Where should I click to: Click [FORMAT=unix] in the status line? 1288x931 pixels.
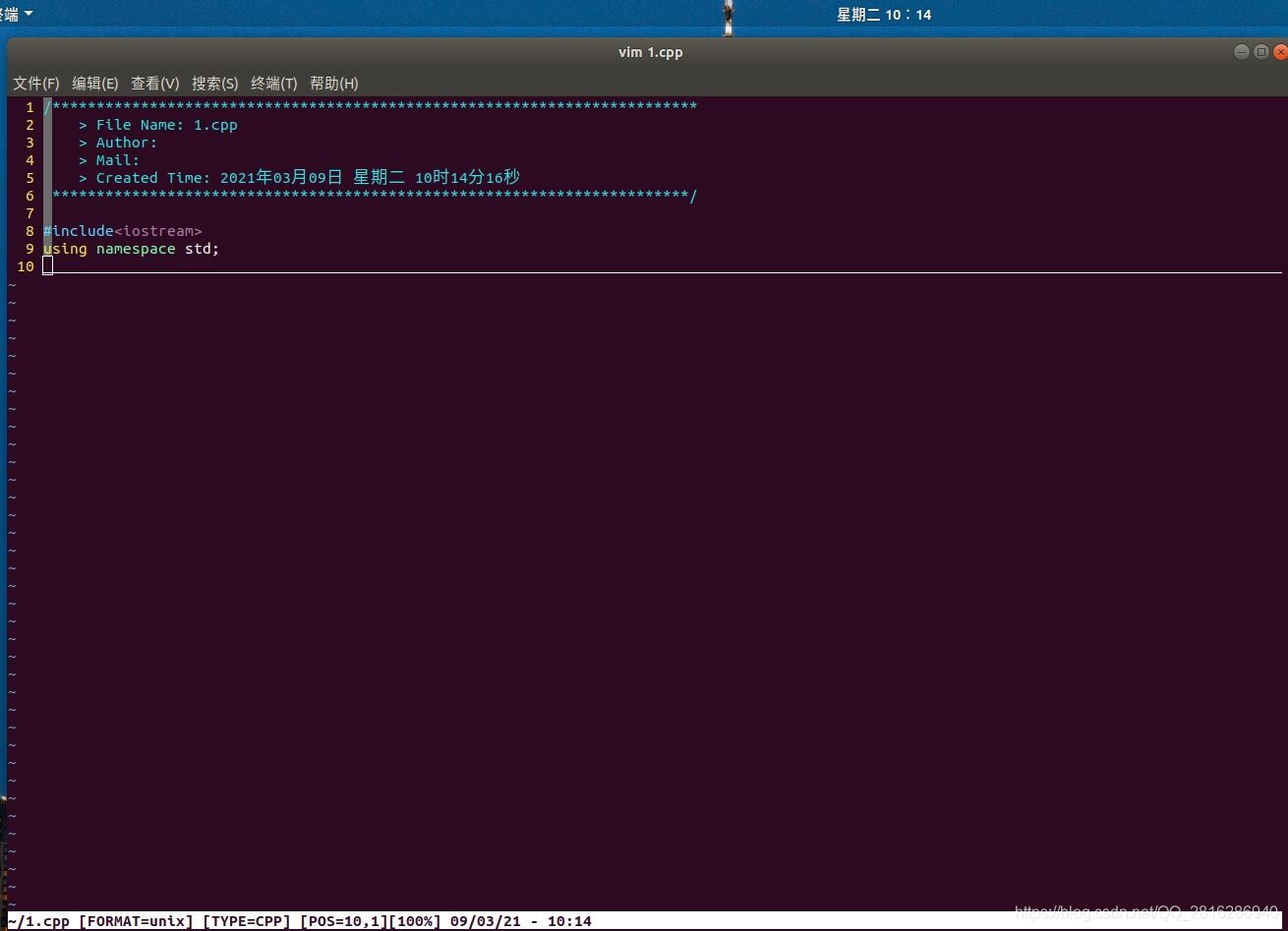coord(136,921)
